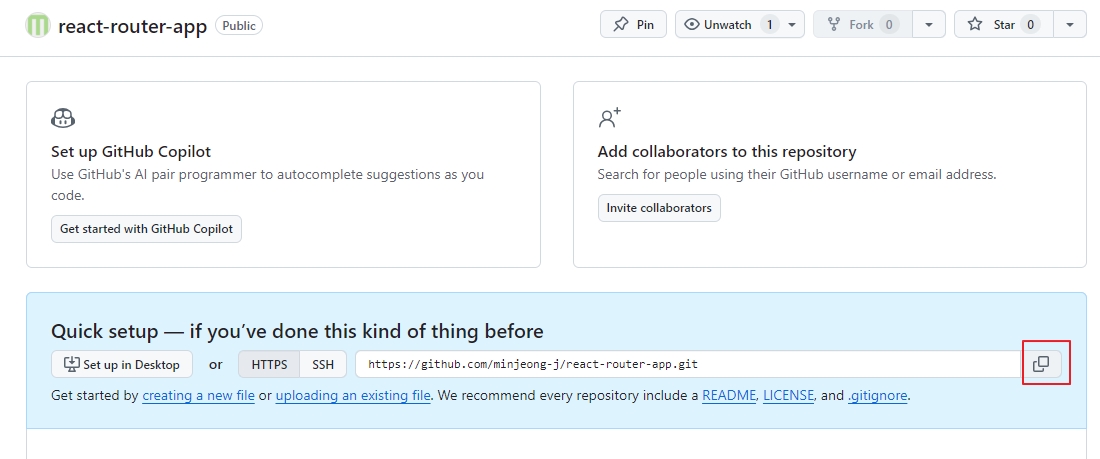
Task: Switch clone URL to SSH
Action: pos(323,364)
